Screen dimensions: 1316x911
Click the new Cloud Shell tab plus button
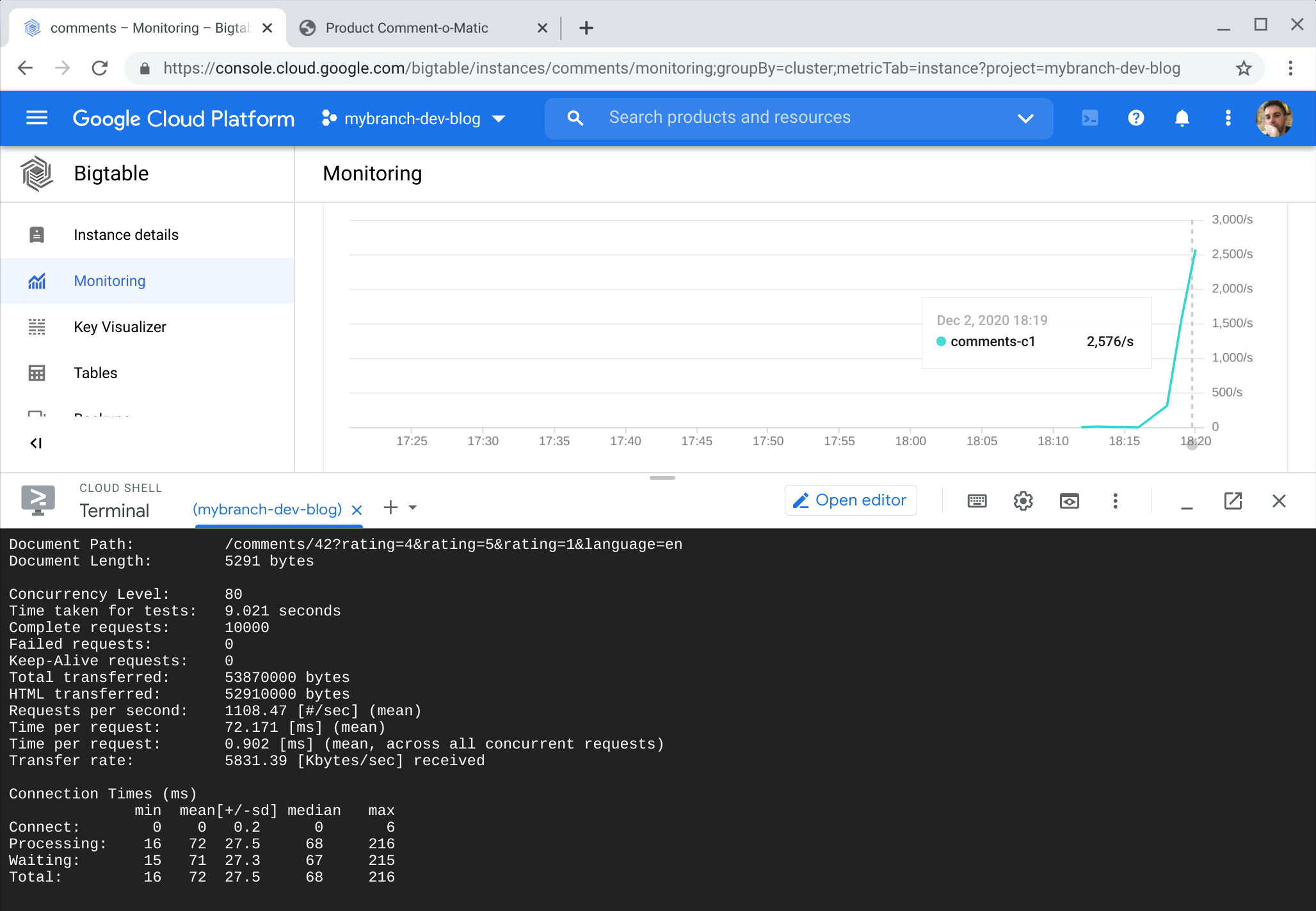(391, 508)
